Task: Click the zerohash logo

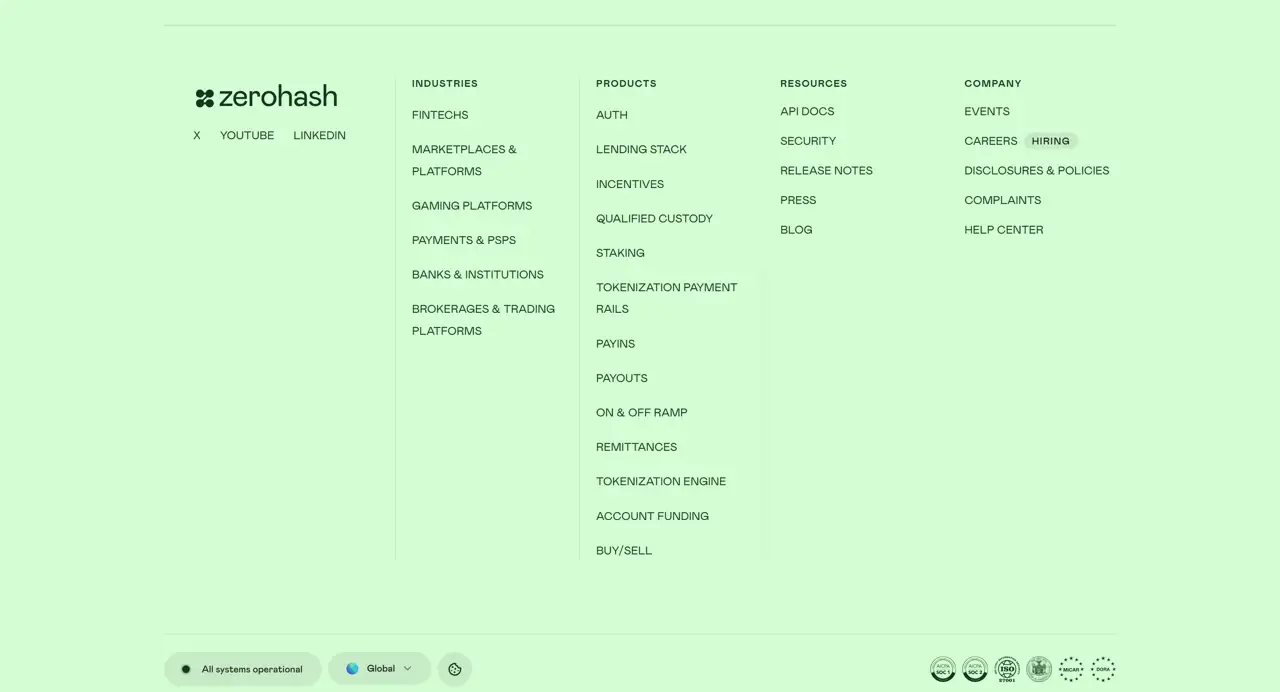Action: (266, 97)
